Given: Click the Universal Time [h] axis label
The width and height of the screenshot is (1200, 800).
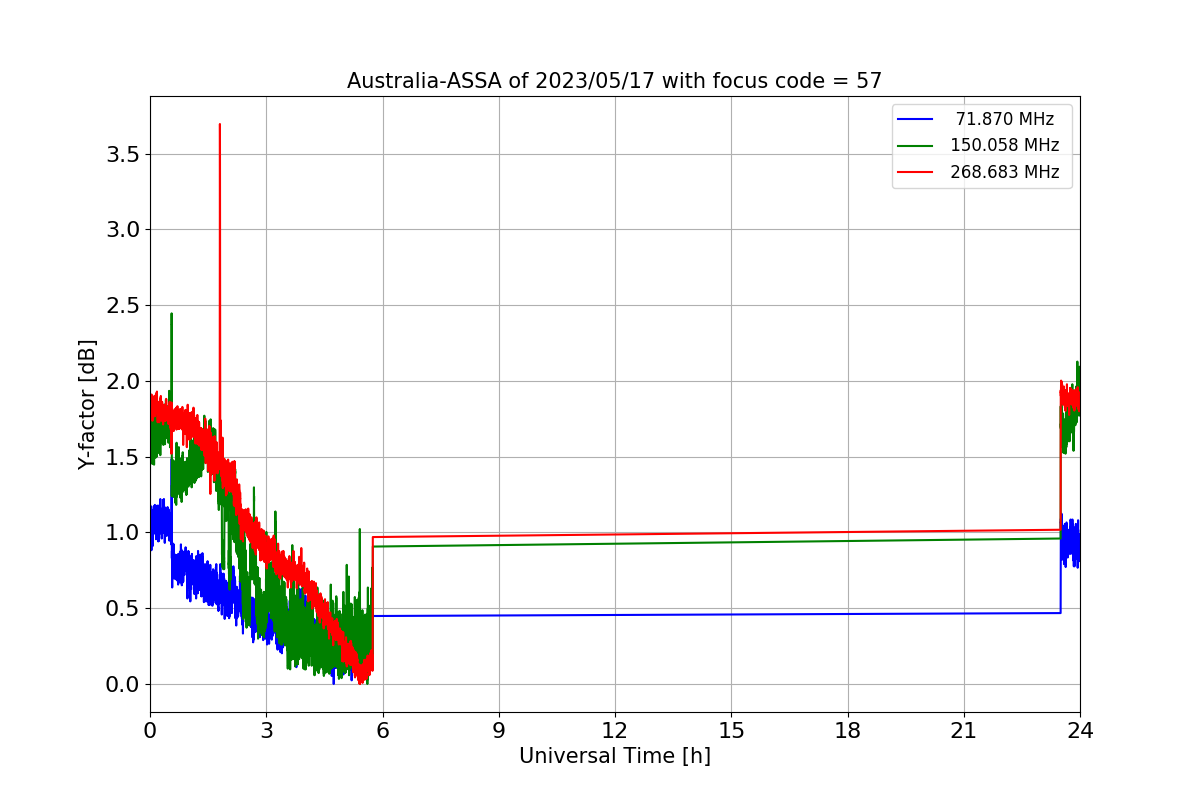Looking at the screenshot, I should (615, 756).
